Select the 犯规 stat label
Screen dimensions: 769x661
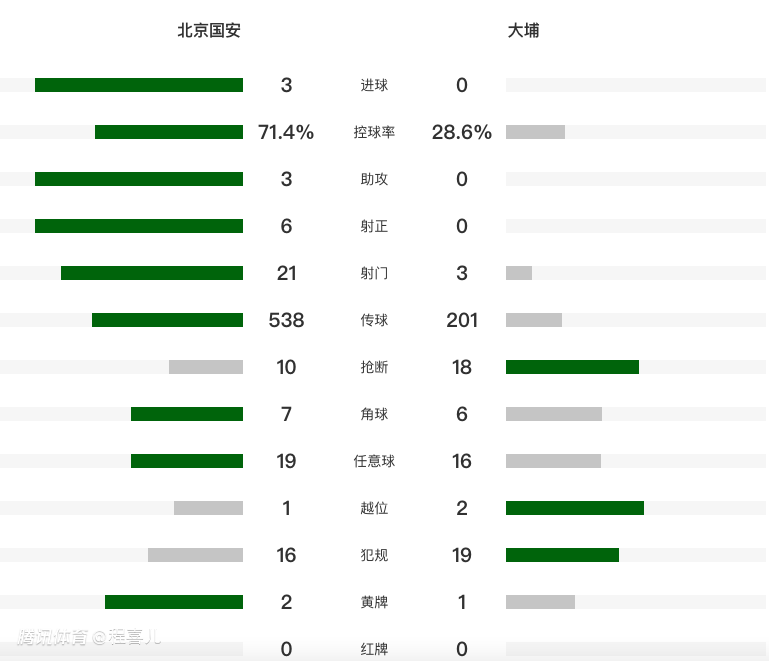click(x=374, y=556)
